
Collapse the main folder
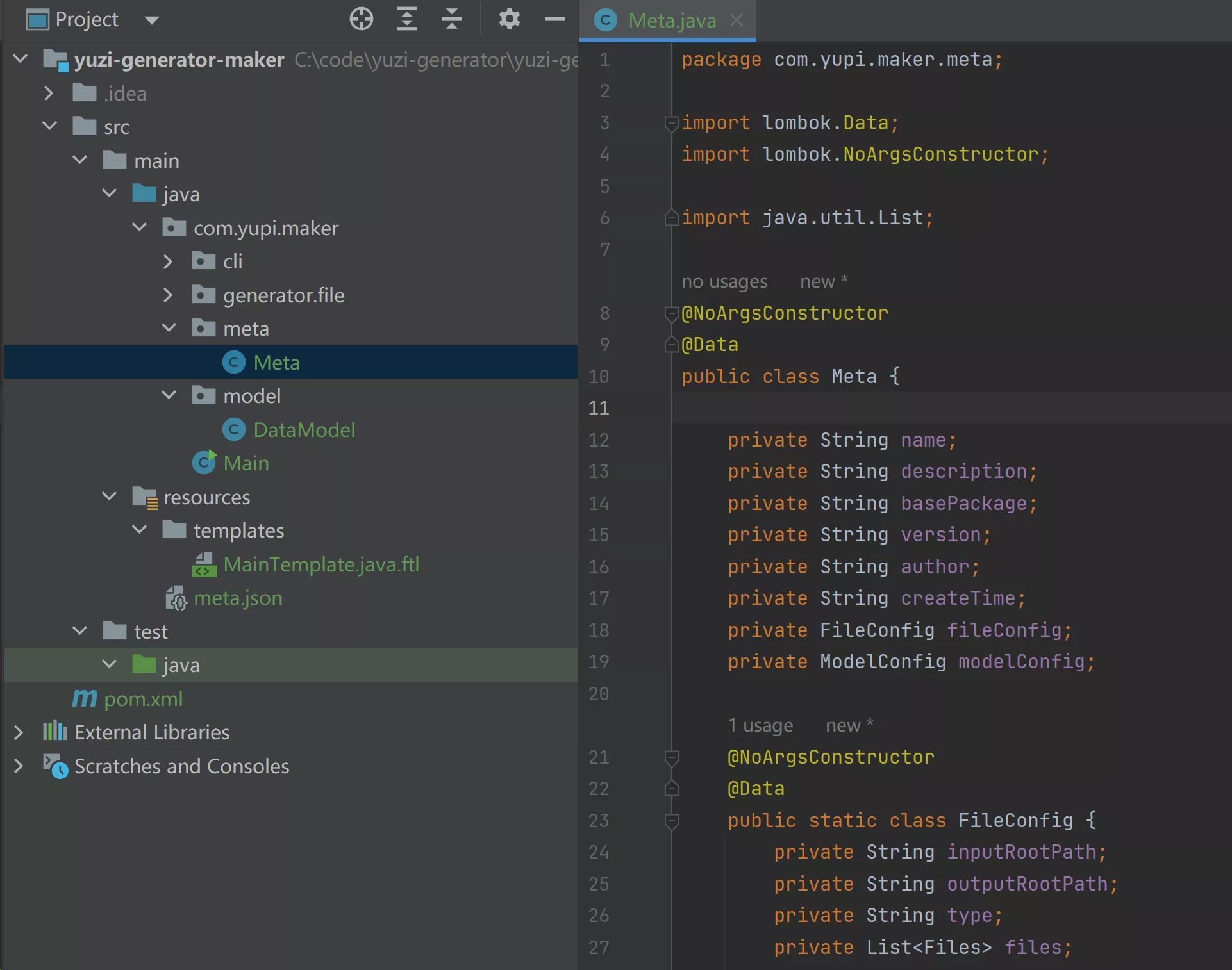(80, 160)
